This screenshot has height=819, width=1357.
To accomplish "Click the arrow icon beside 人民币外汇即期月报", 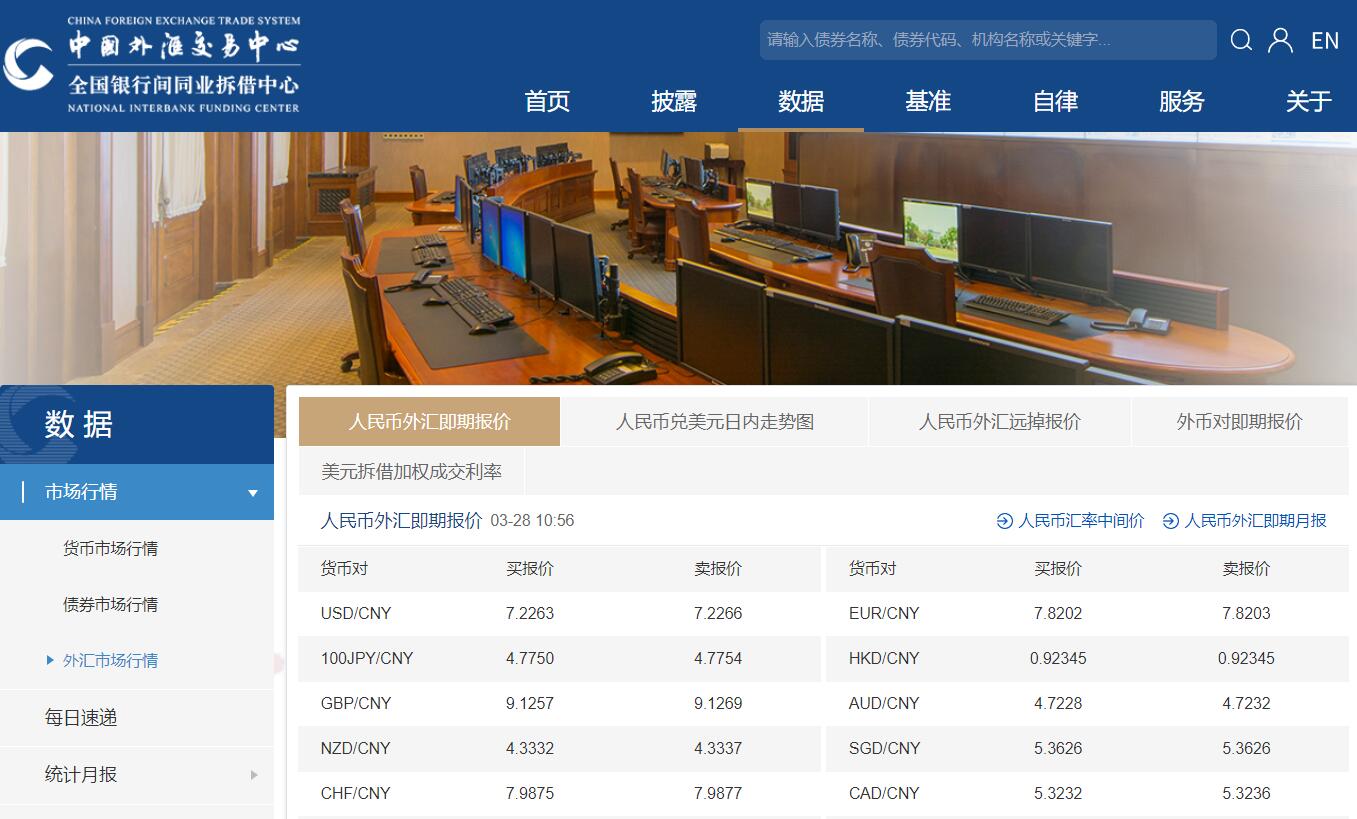I will click(1171, 521).
